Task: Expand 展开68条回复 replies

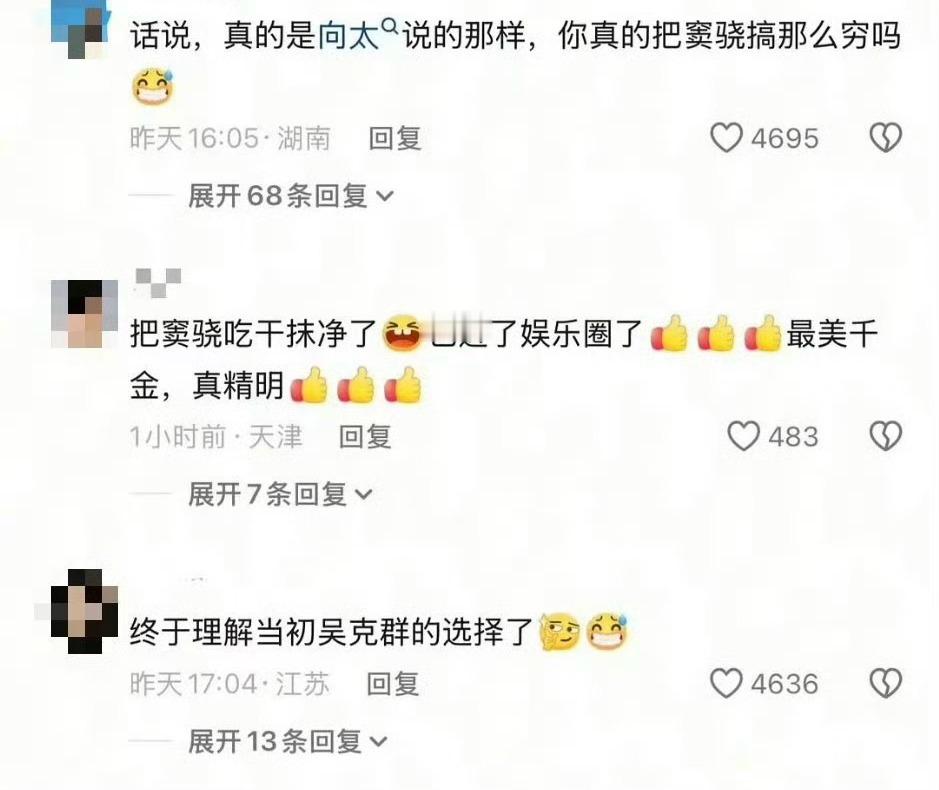Action: [290, 196]
